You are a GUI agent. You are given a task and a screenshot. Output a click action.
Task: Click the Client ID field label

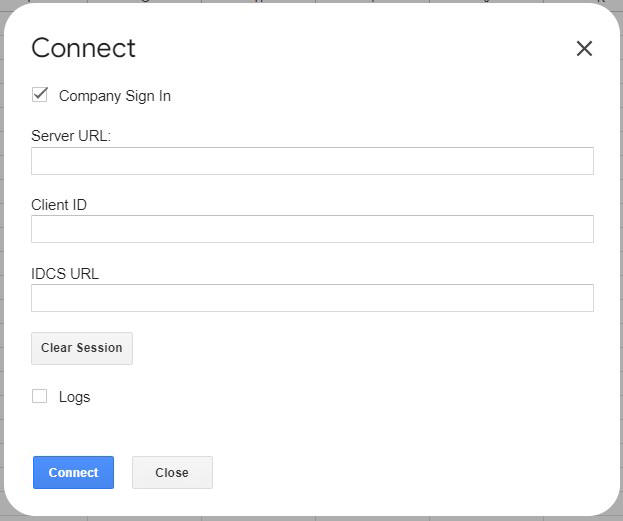tap(59, 205)
